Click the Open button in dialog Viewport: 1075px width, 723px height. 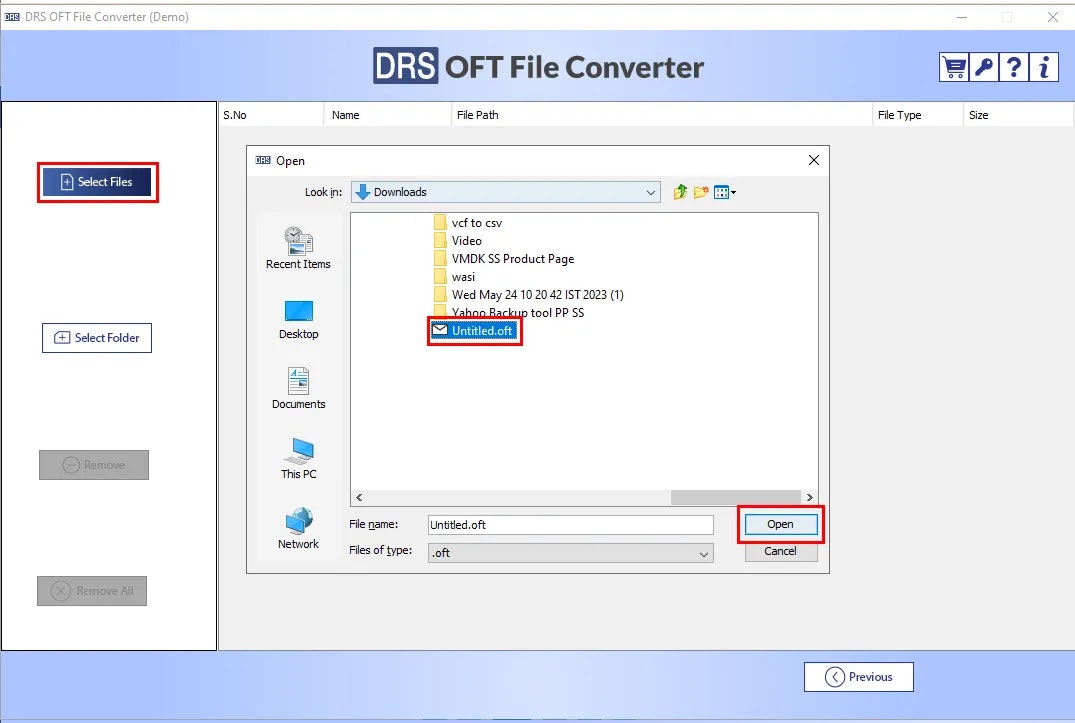pos(780,524)
